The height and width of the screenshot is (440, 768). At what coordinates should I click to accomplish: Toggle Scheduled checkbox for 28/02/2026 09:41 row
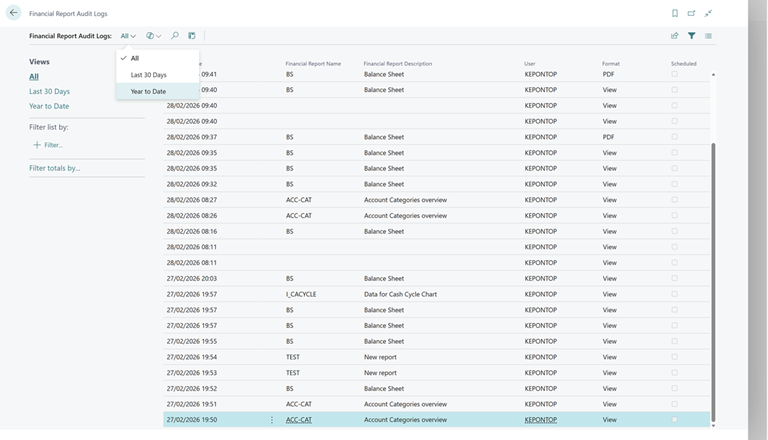(674, 74)
